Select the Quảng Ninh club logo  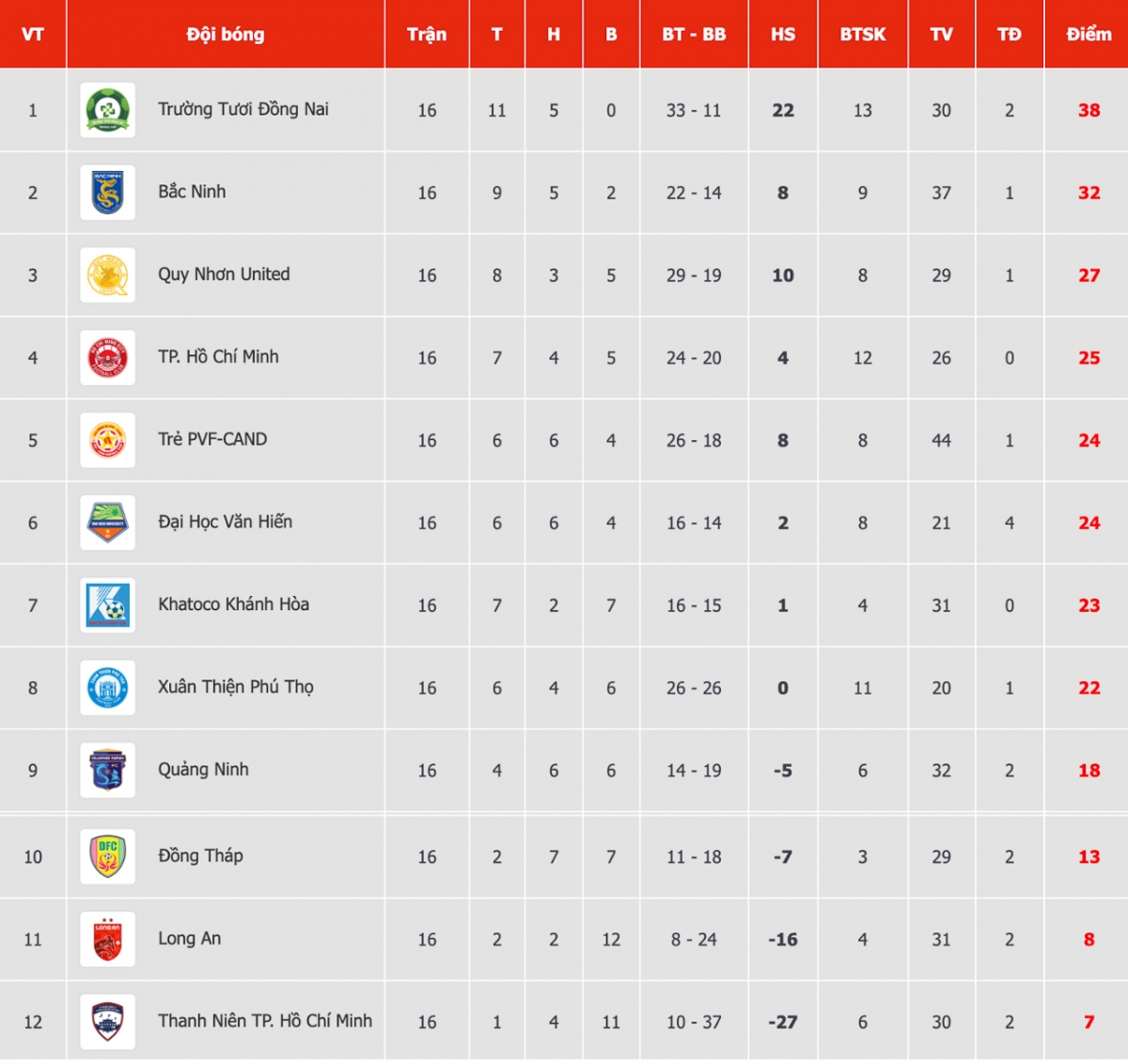(108, 771)
